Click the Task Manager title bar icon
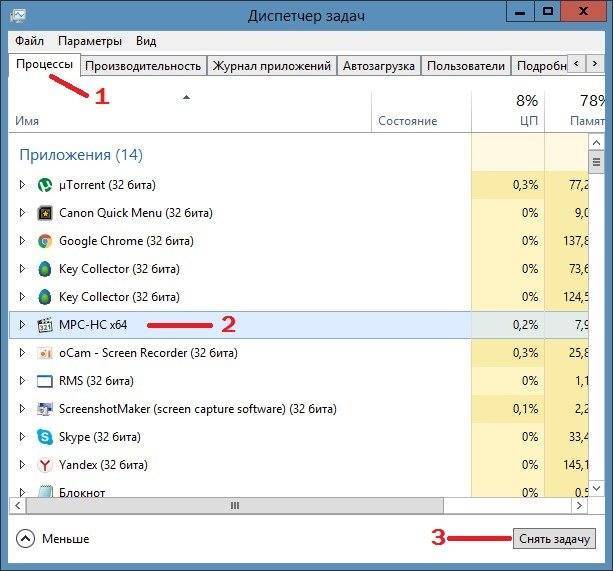The width and height of the screenshot is (613, 571). [x=18, y=15]
